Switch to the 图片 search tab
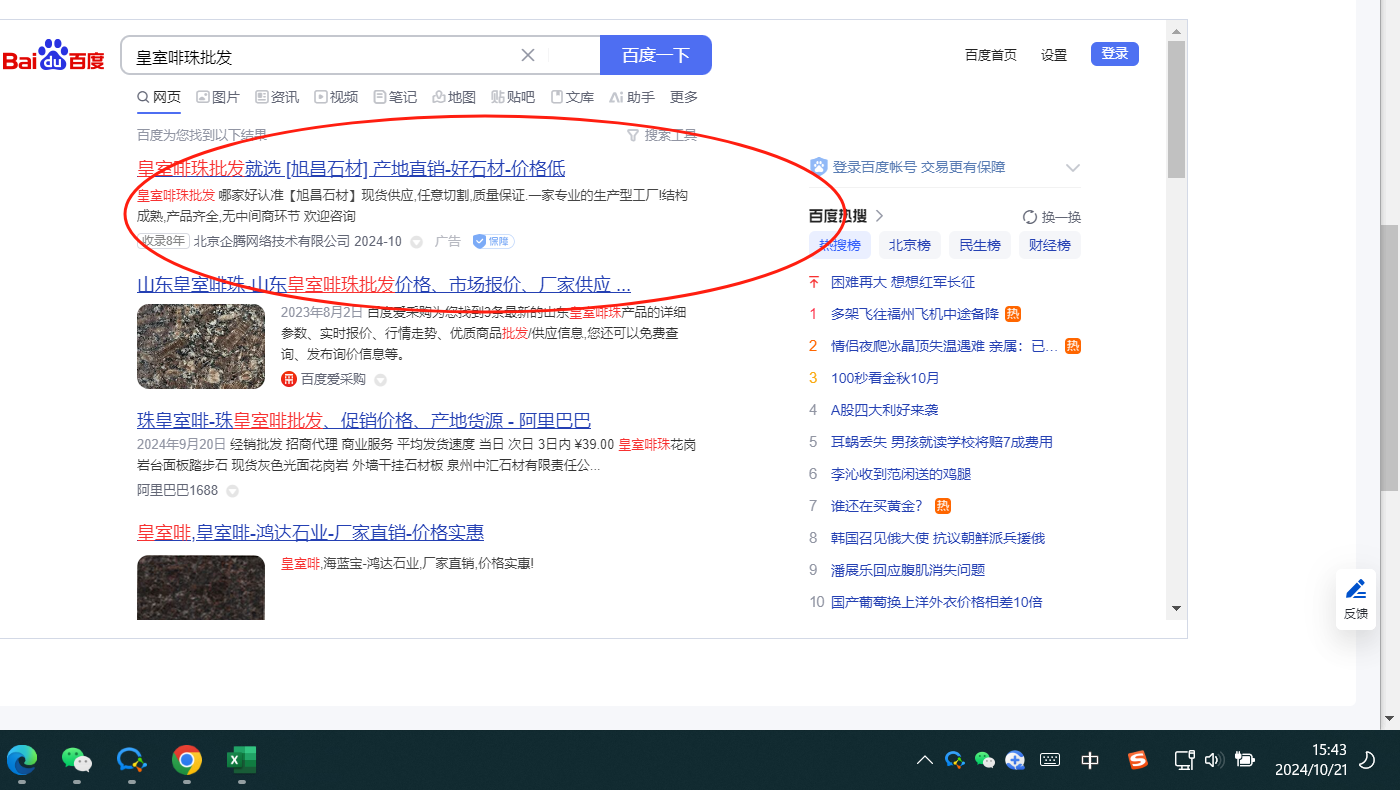Viewport: 1400px width, 790px height. point(218,97)
